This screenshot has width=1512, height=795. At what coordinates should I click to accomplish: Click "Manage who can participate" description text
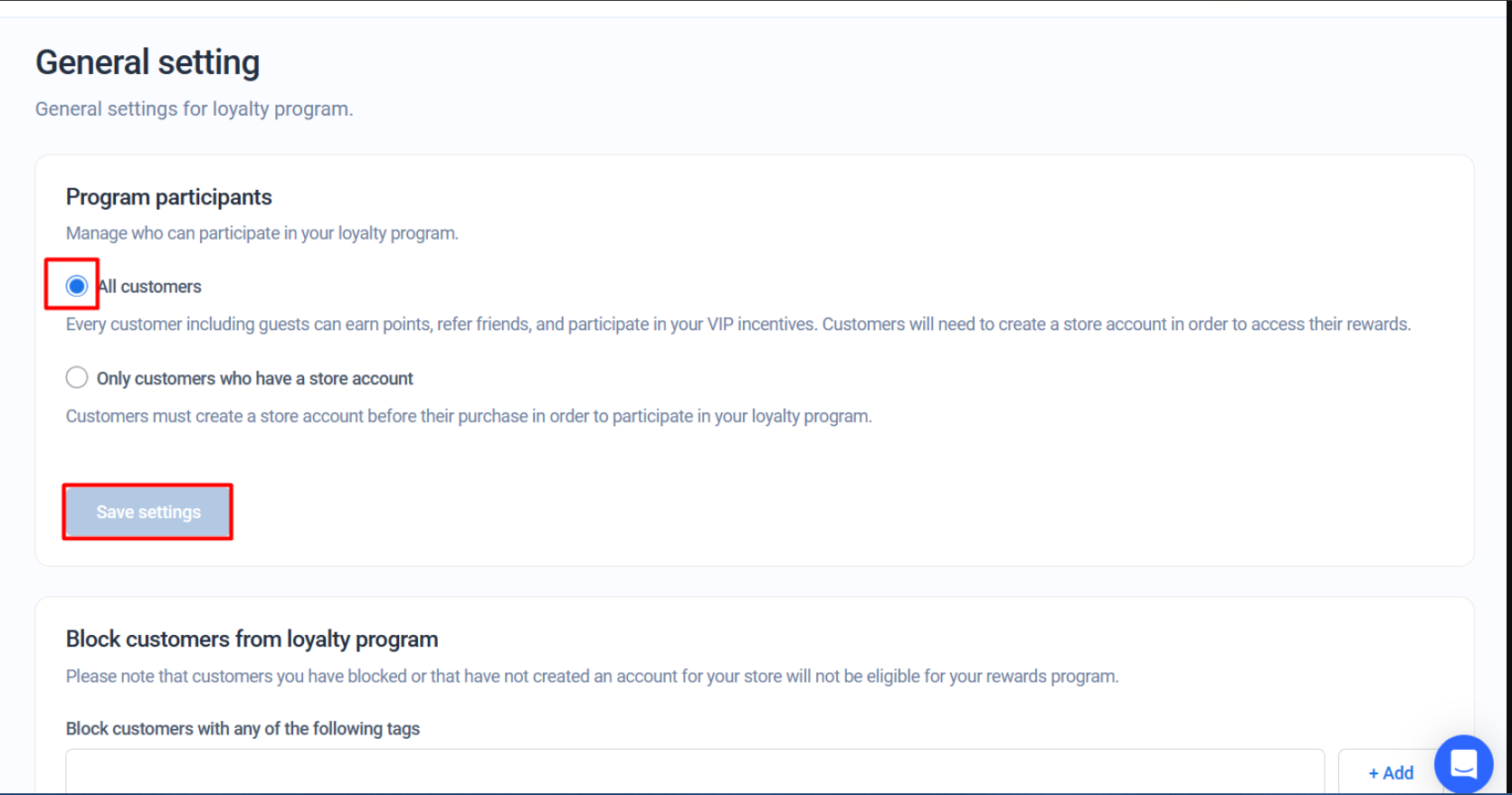pos(262,233)
